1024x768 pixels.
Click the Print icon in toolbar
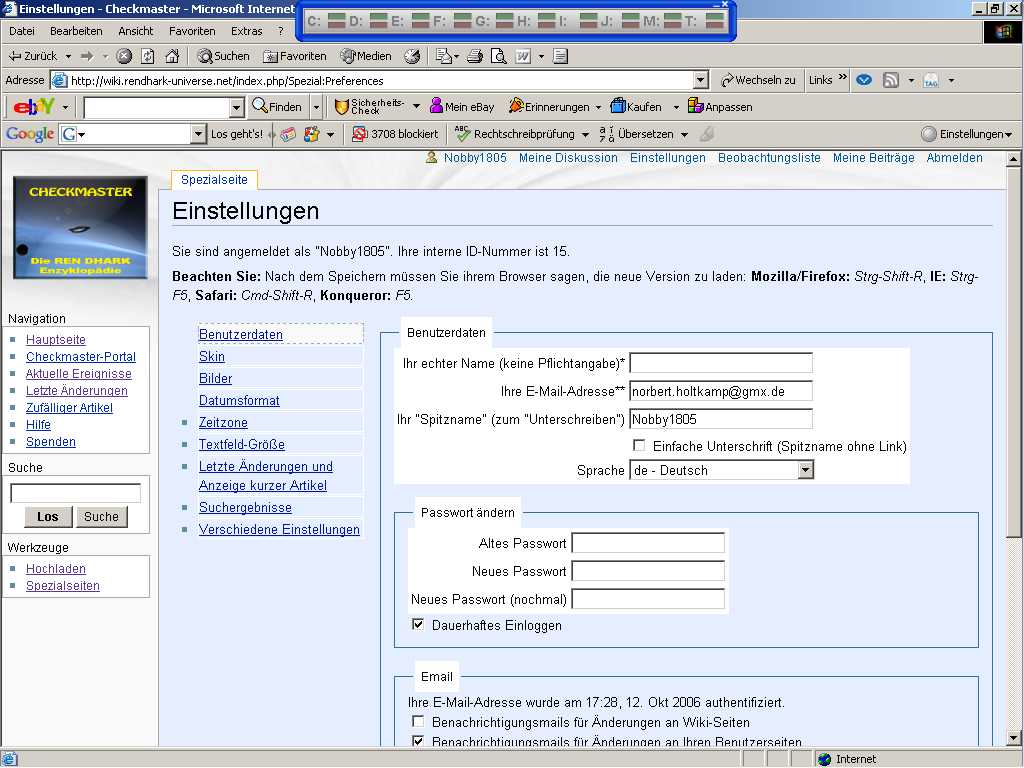pos(475,56)
